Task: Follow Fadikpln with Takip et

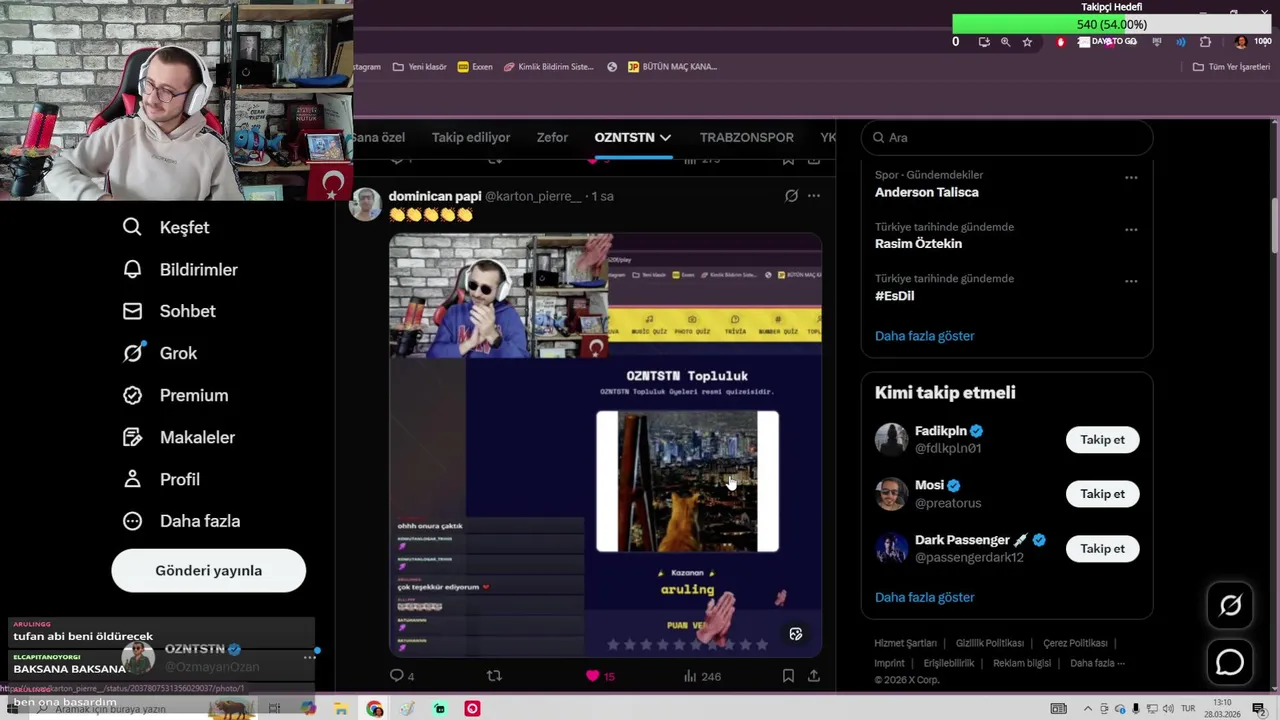Action: point(1102,439)
